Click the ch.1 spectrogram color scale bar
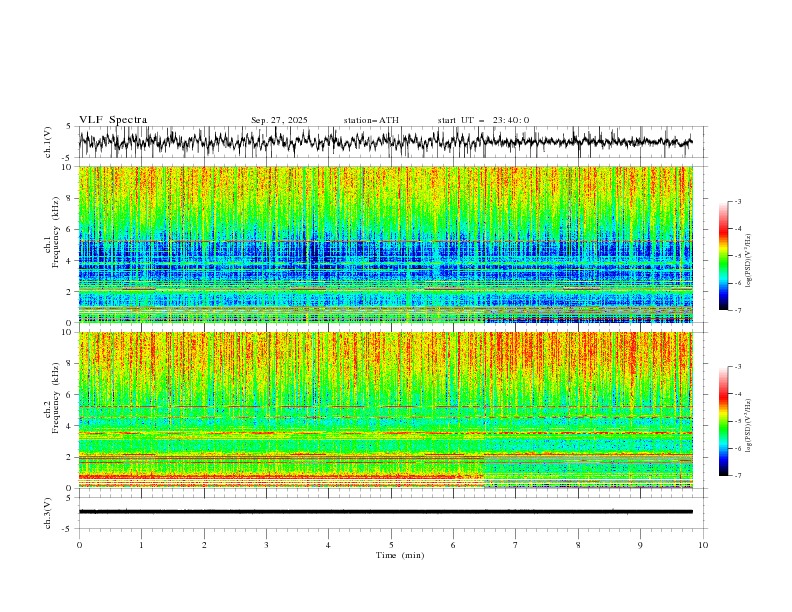 click(x=724, y=255)
